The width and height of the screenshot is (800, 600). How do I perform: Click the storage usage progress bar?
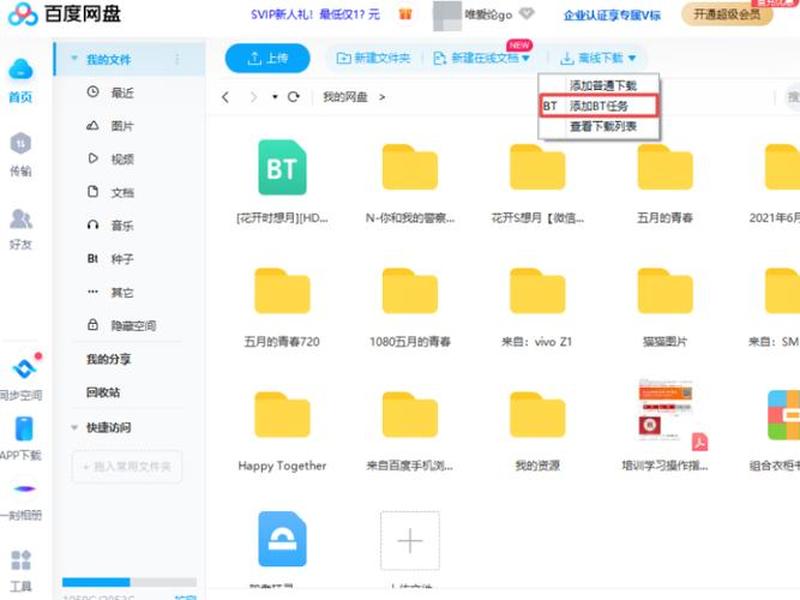pyautogui.click(x=129, y=582)
